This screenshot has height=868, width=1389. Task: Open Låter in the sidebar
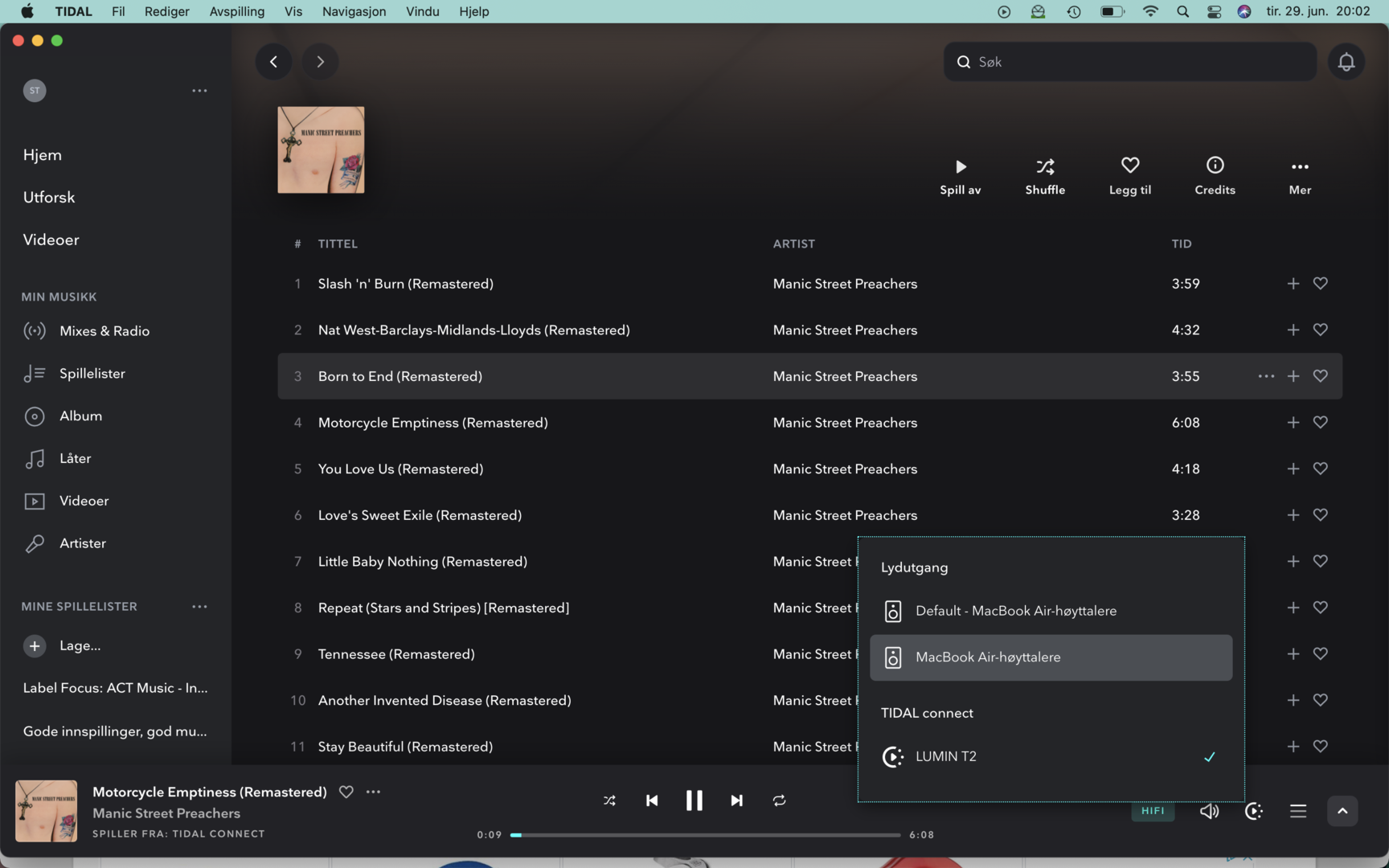coord(57,459)
